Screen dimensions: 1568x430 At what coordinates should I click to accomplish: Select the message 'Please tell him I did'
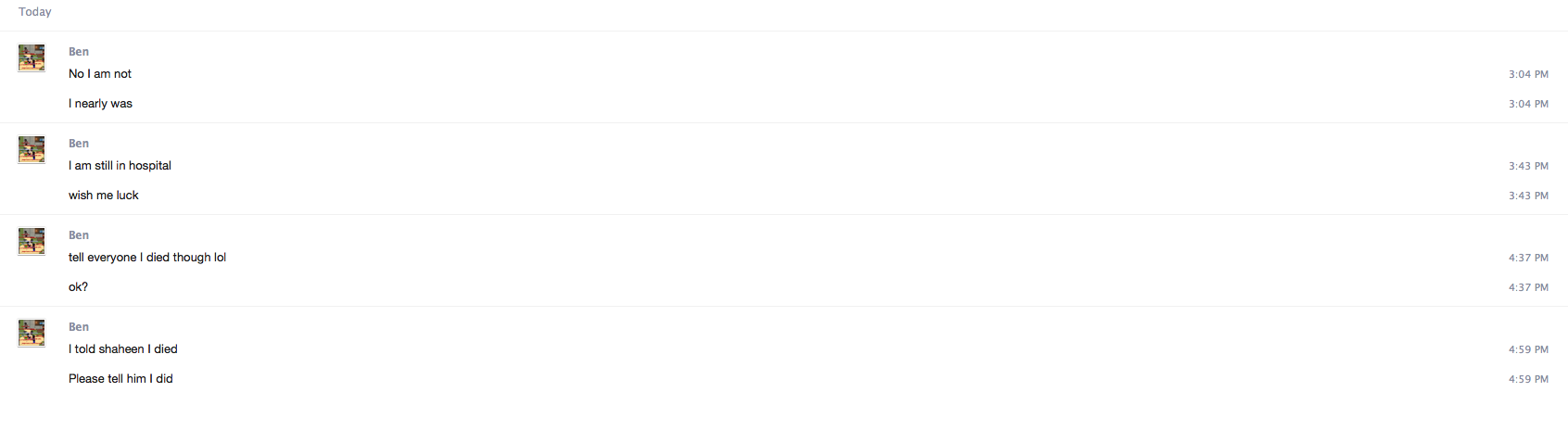tap(120, 379)
